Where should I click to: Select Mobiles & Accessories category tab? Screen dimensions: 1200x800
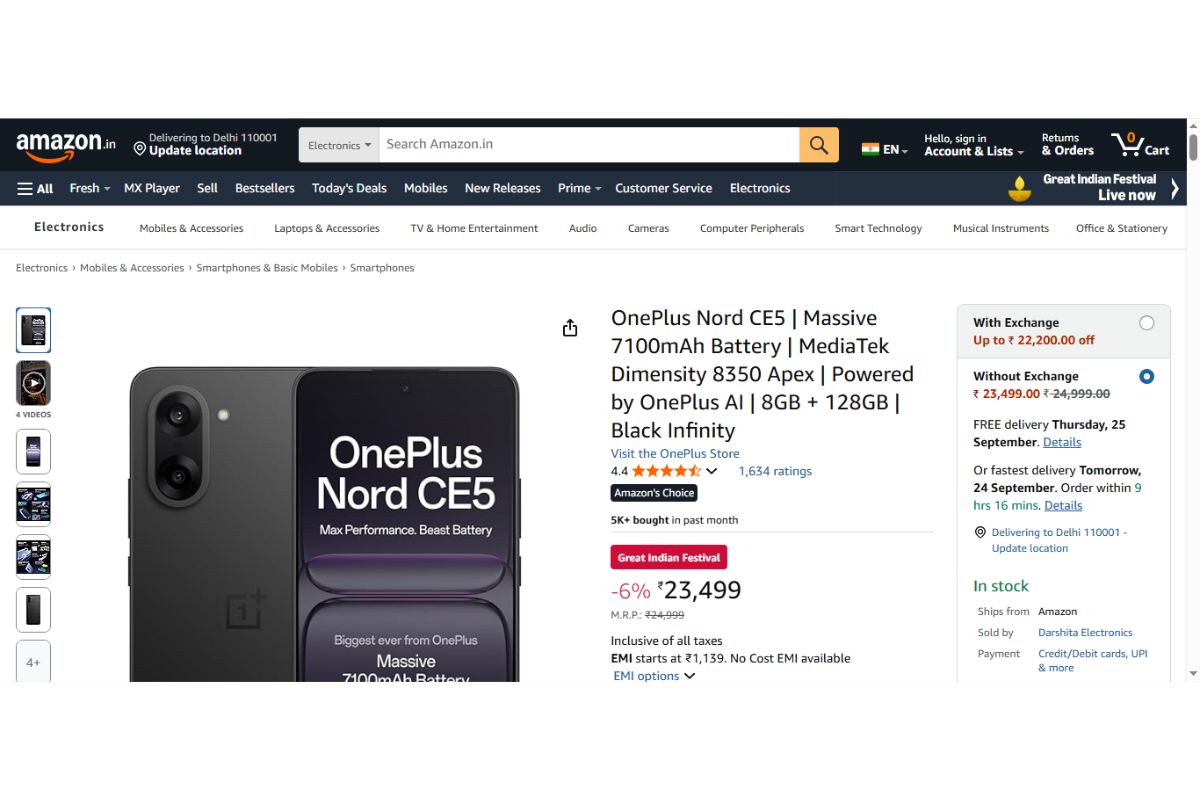tap(191, 228)
